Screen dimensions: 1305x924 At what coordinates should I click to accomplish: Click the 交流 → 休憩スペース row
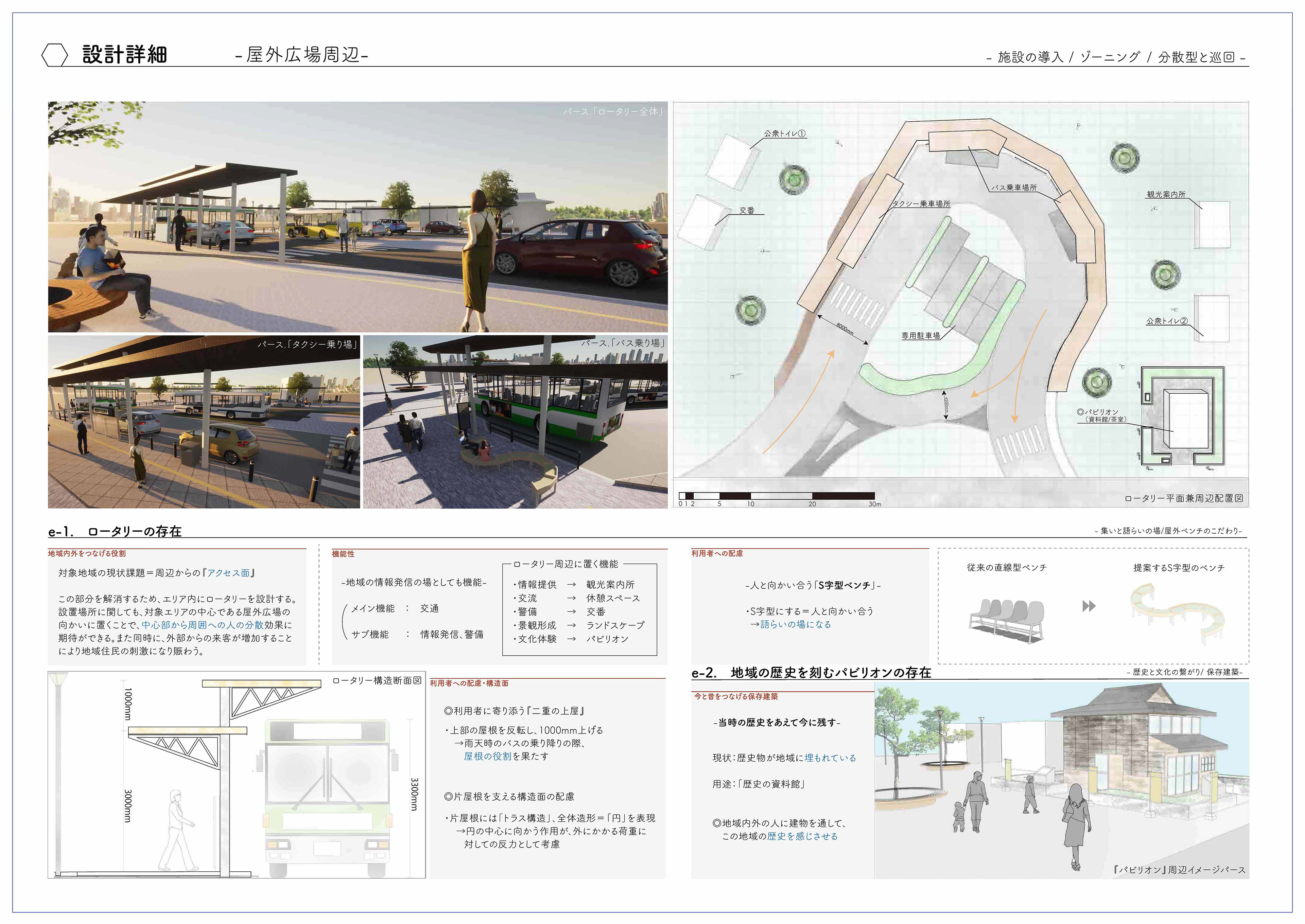click(576, 598)
